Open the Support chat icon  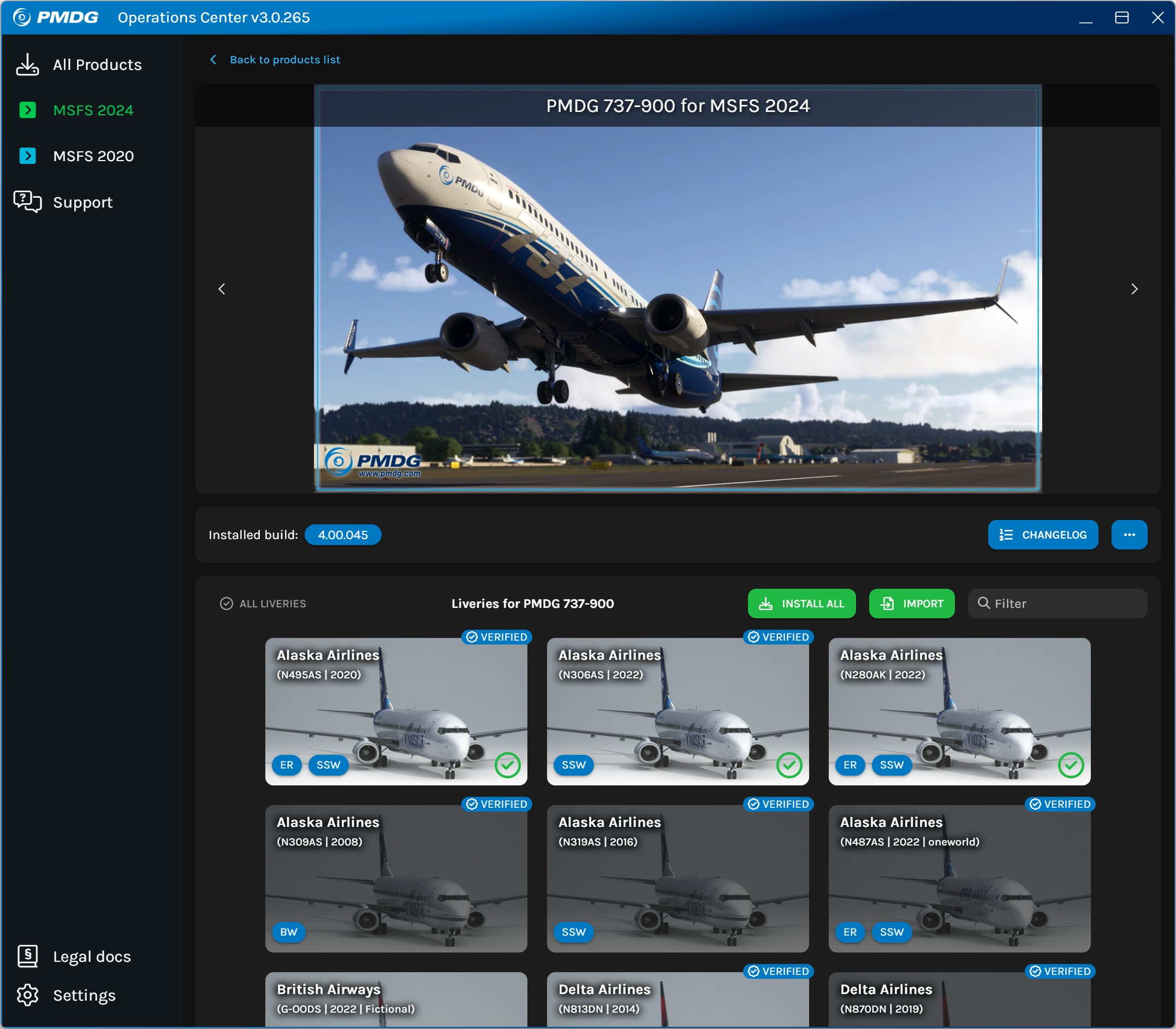coord(27,202)
